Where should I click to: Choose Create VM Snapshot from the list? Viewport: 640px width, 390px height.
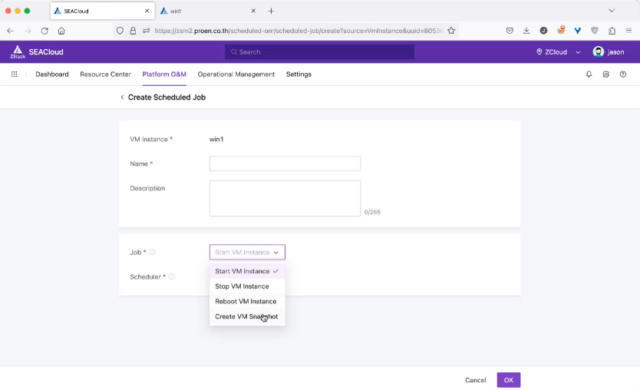(247, 317)
